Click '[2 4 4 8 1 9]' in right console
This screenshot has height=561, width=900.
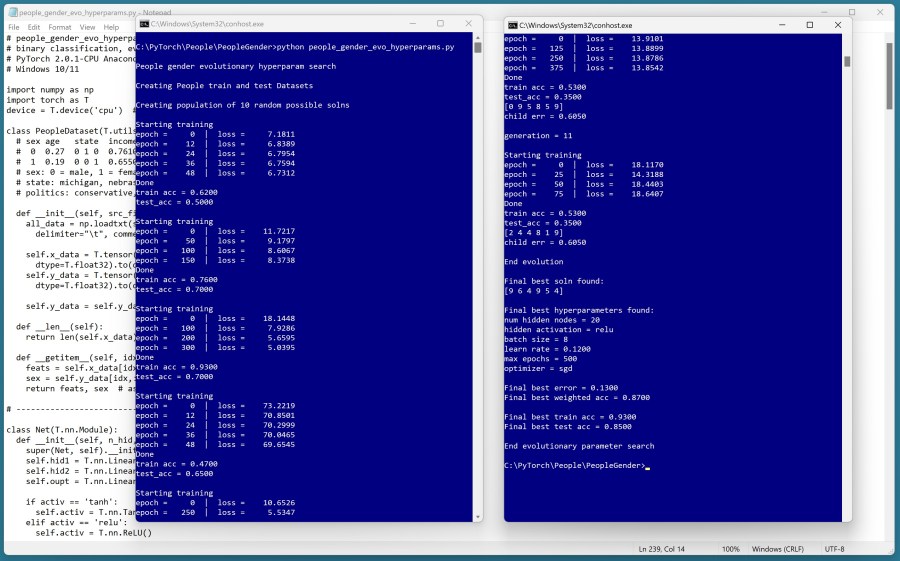coord(533,233)
